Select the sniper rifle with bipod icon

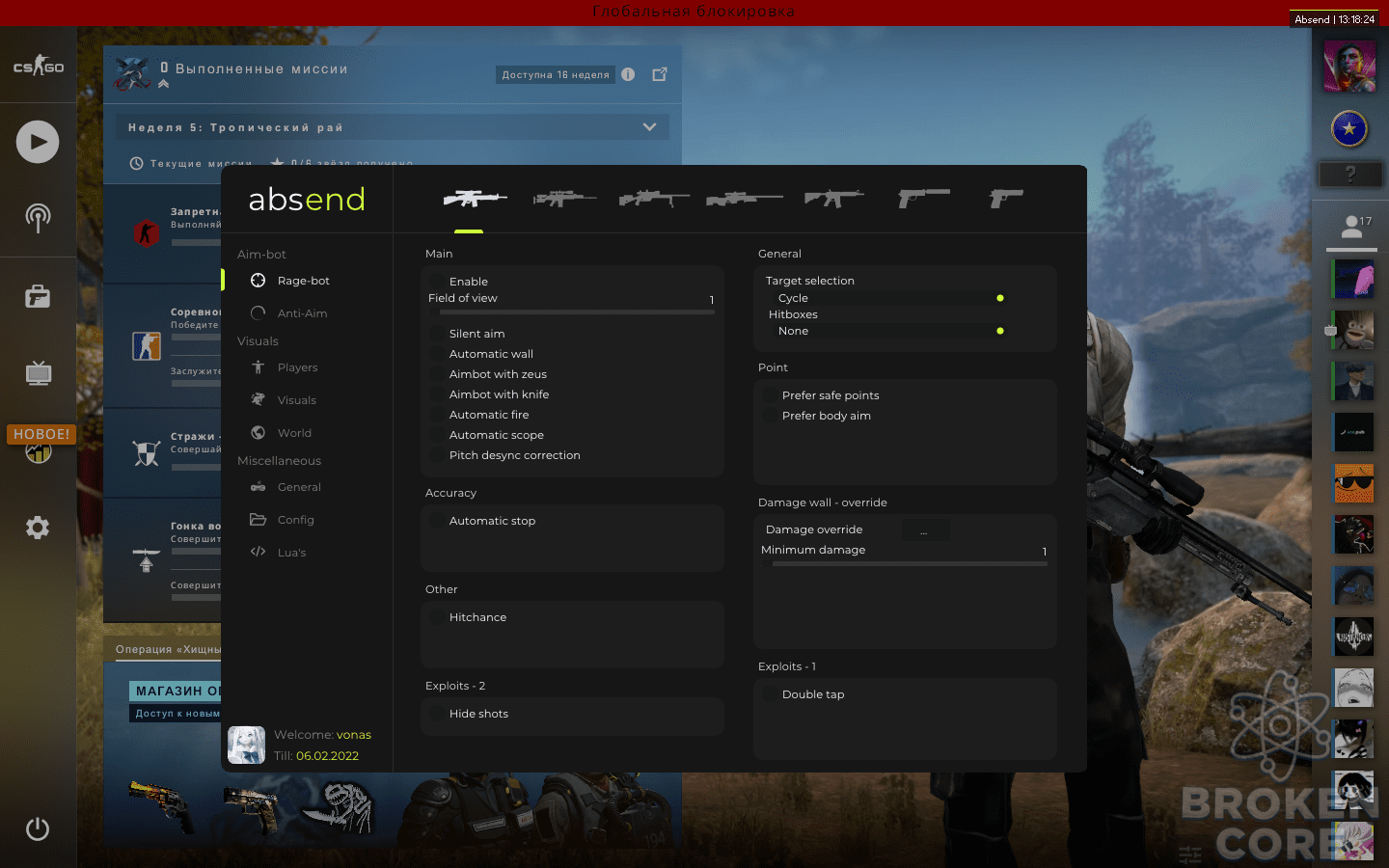(x=654, y=198)
